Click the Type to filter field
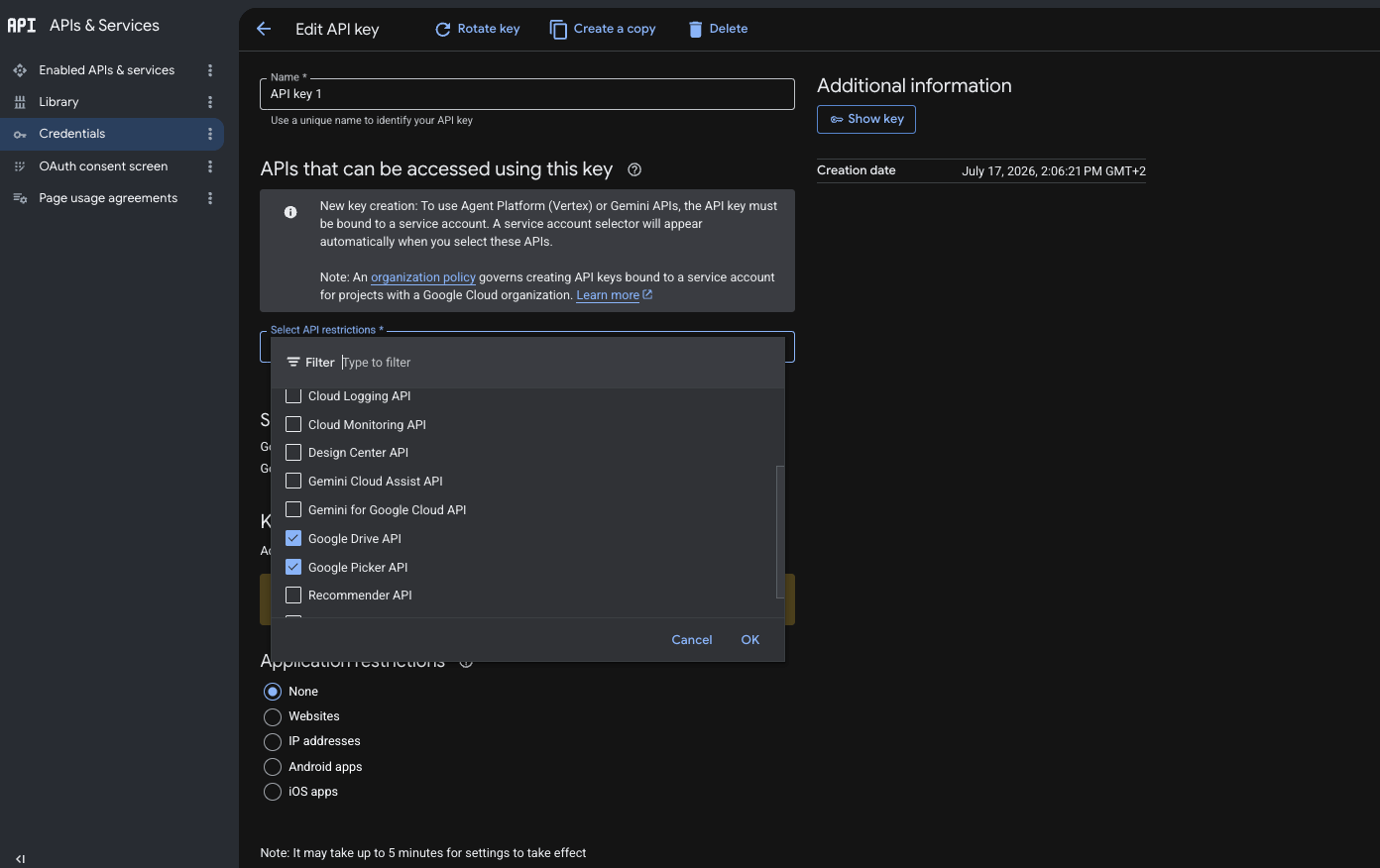This screenshot has width=1380, height=868. click(x=555, y=363)
